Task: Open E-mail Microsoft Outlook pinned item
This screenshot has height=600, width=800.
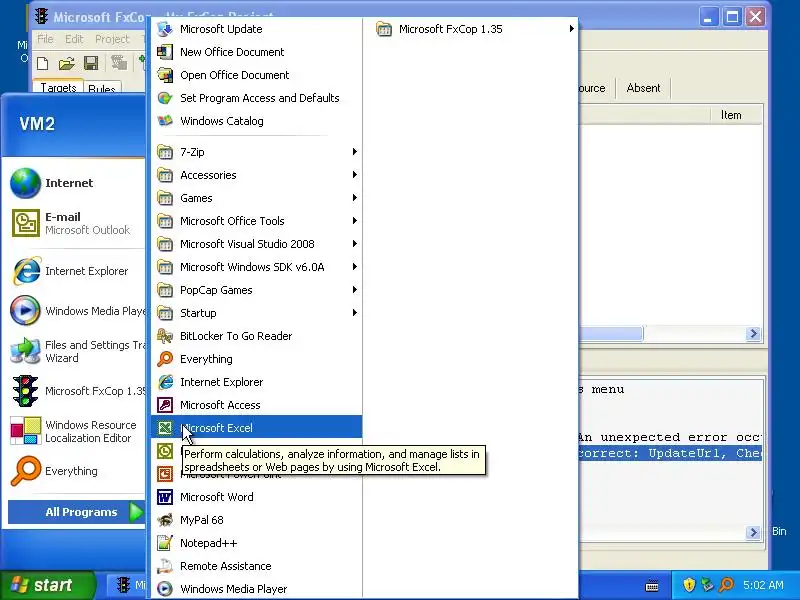Action: (76, 223)
